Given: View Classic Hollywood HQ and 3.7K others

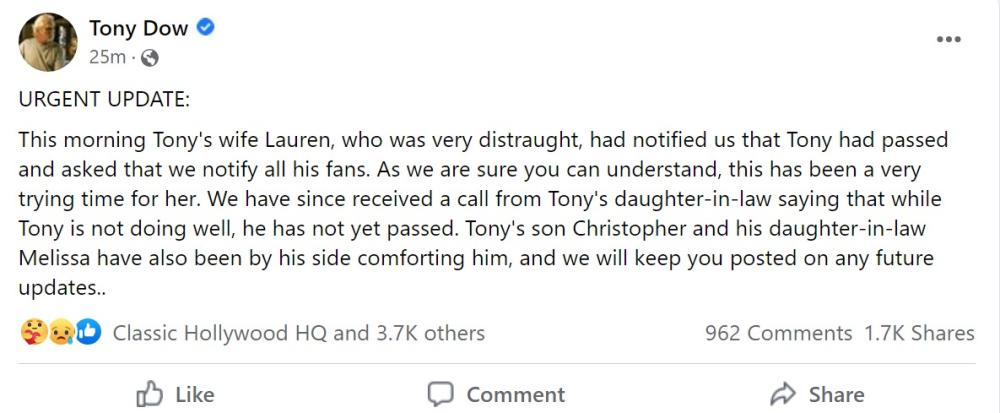Looking at the screenshot, I should coord(298,333).
